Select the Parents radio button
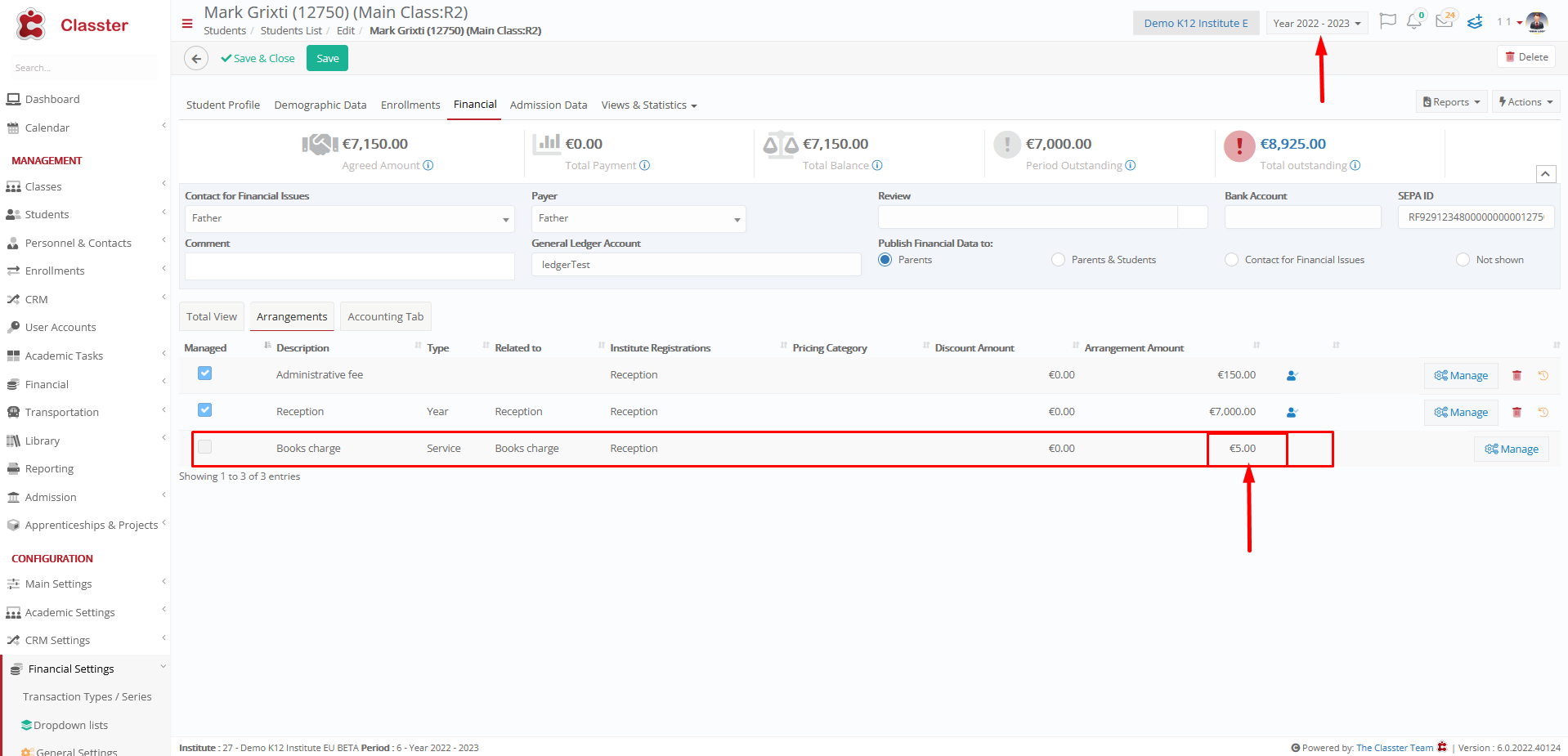The width and height of the screenshot is (1568, 756). coord(885,260)
